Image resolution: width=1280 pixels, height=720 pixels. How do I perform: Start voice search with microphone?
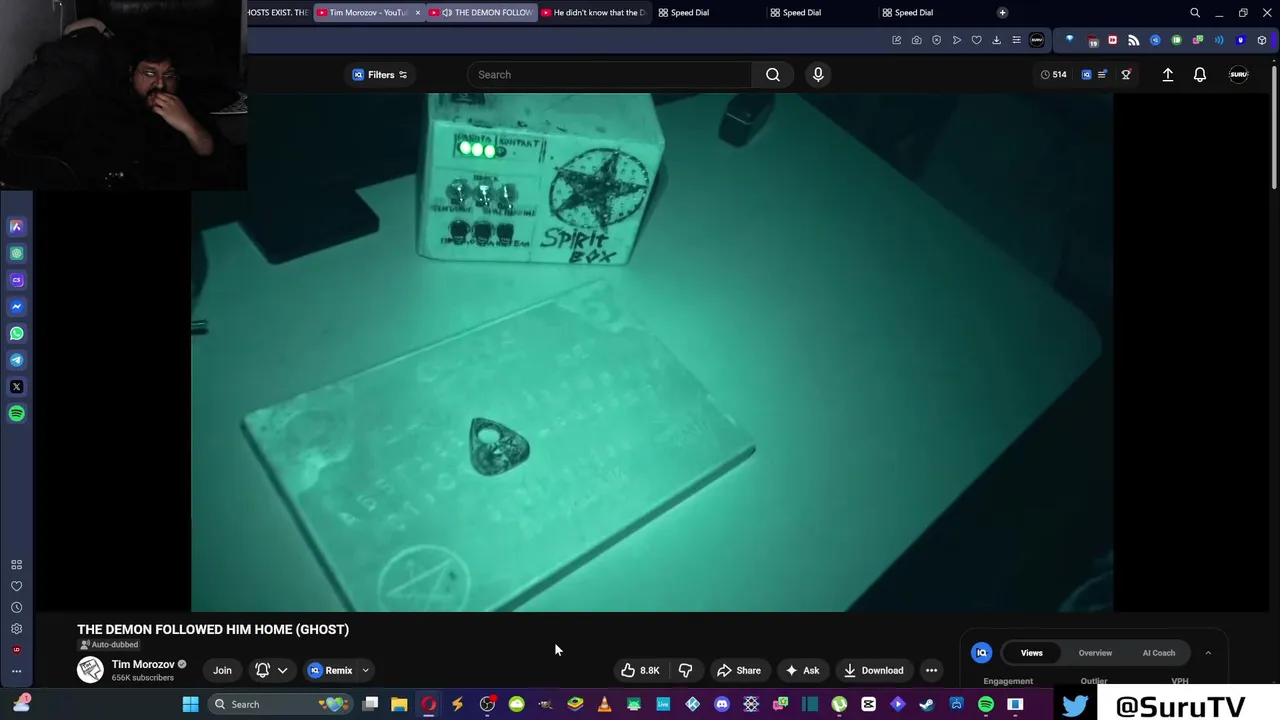point(818,74)
